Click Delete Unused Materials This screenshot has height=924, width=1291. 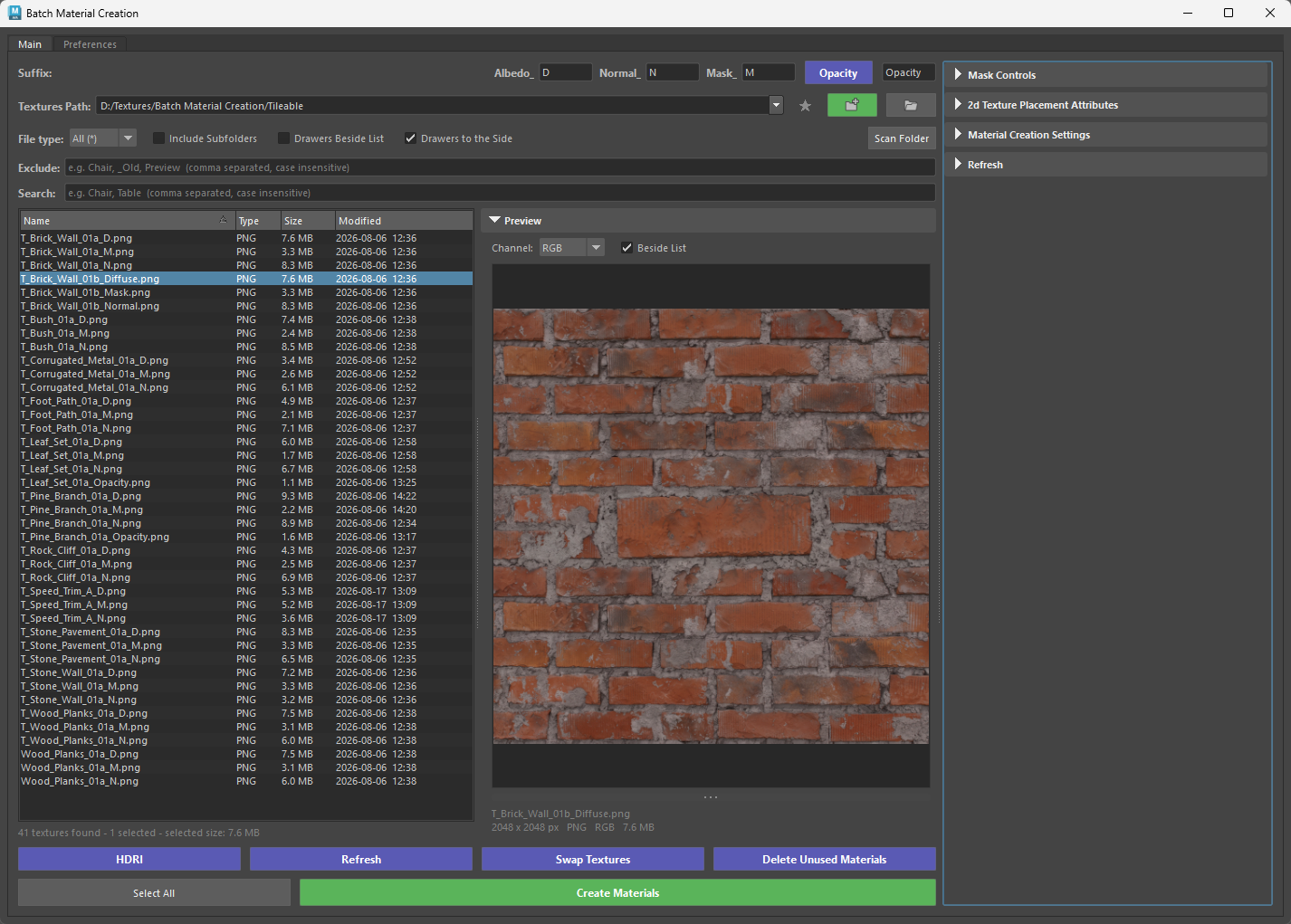coord(825,859)
